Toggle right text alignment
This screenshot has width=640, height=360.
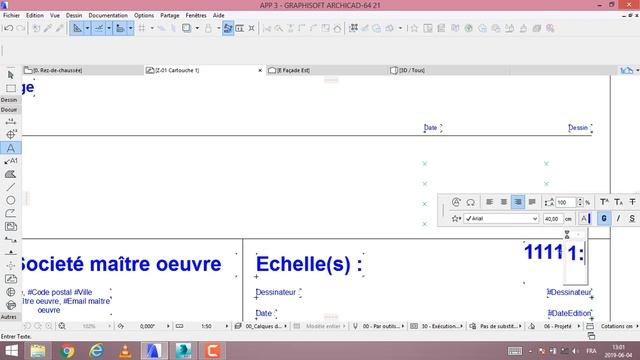518,202
